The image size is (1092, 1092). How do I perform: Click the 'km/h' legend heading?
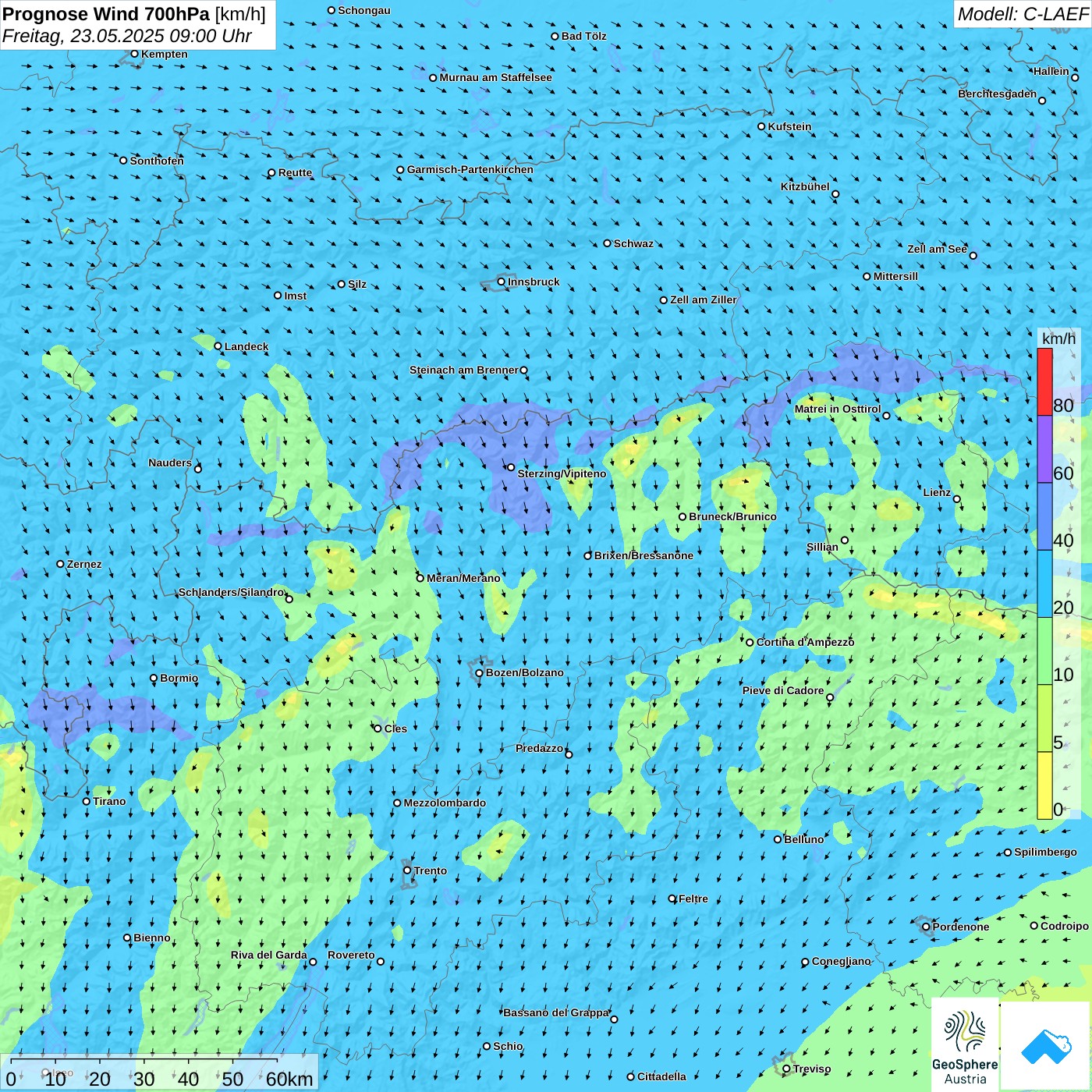pos(1058,339)
